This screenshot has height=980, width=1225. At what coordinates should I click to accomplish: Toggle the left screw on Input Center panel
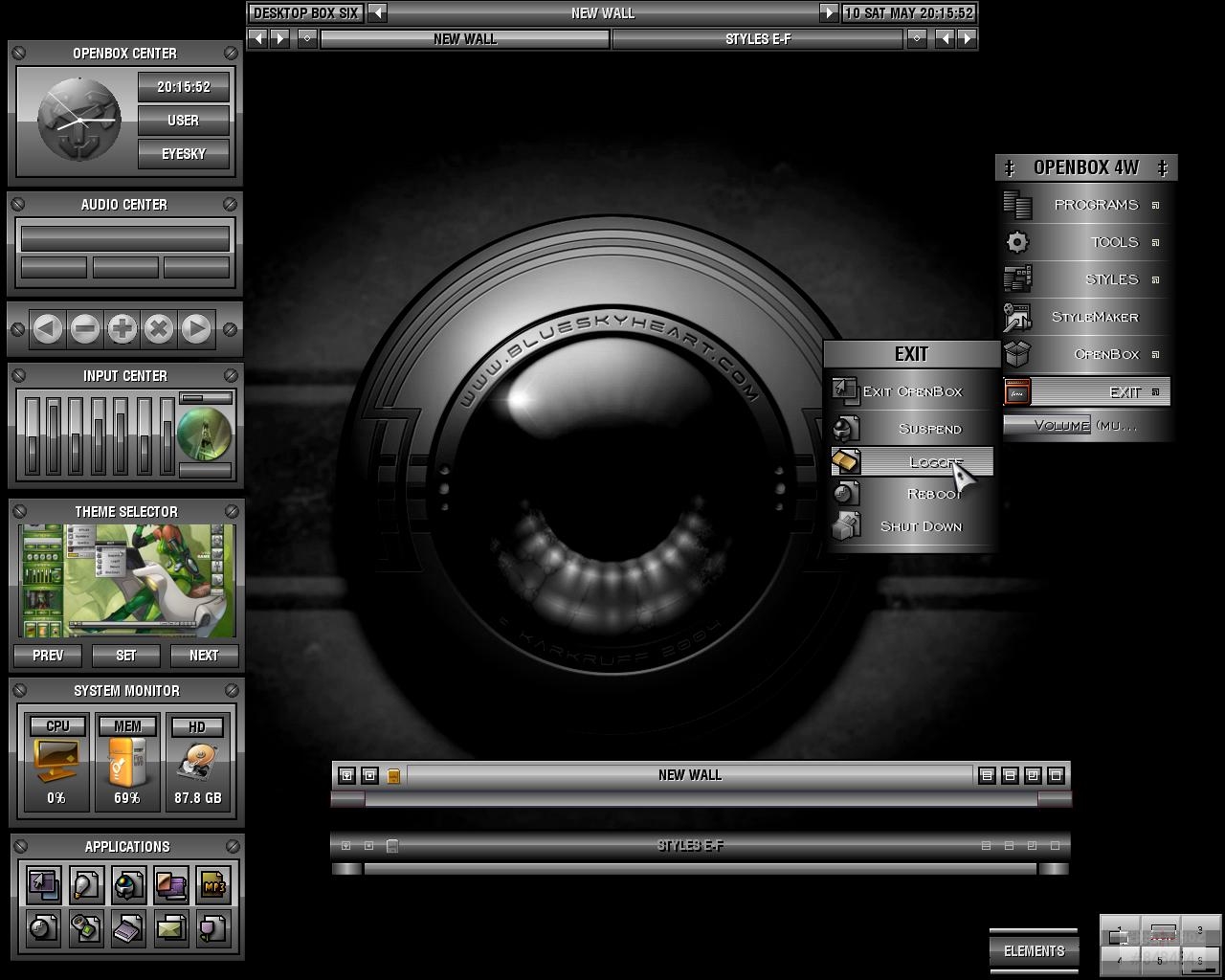click(18, 375)
